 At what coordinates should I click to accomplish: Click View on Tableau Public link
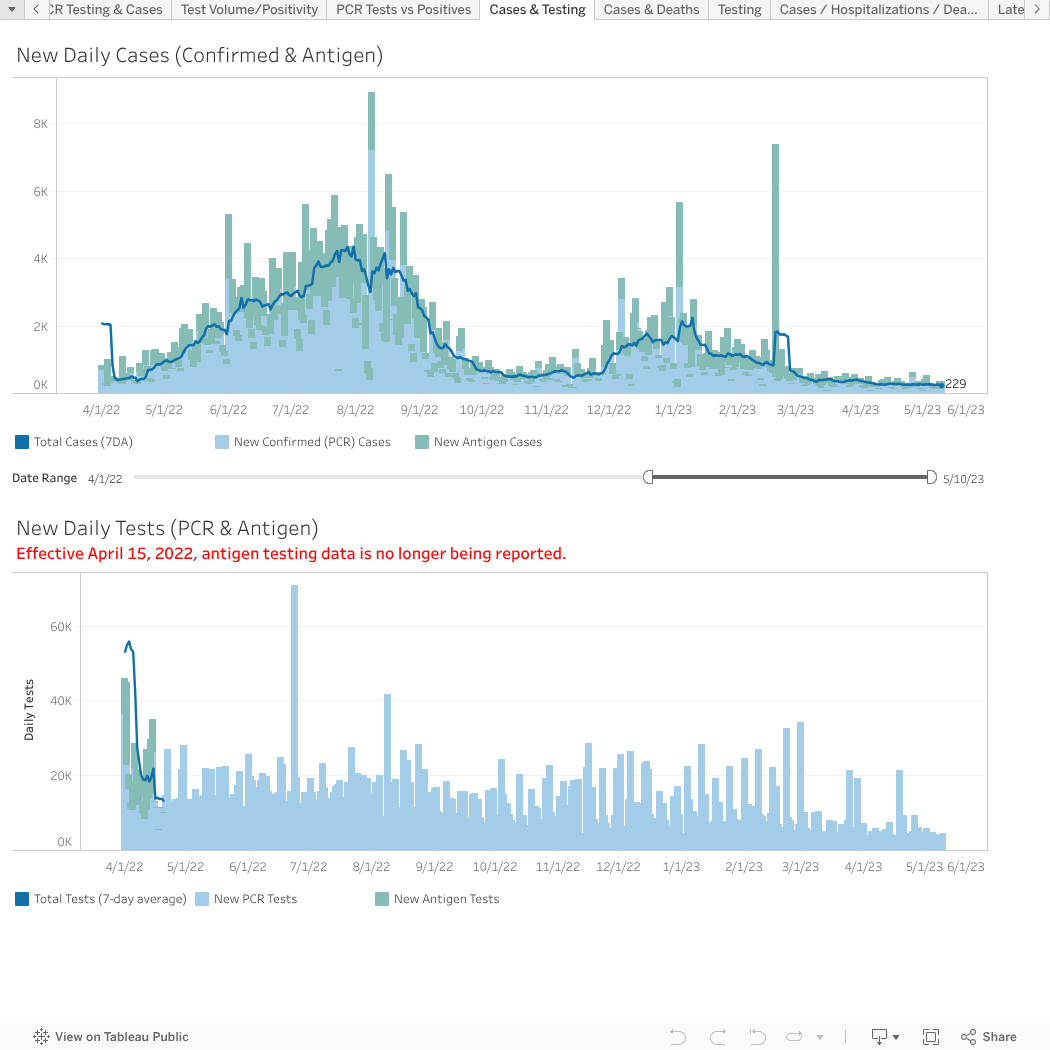click(x=121, y=1037)
